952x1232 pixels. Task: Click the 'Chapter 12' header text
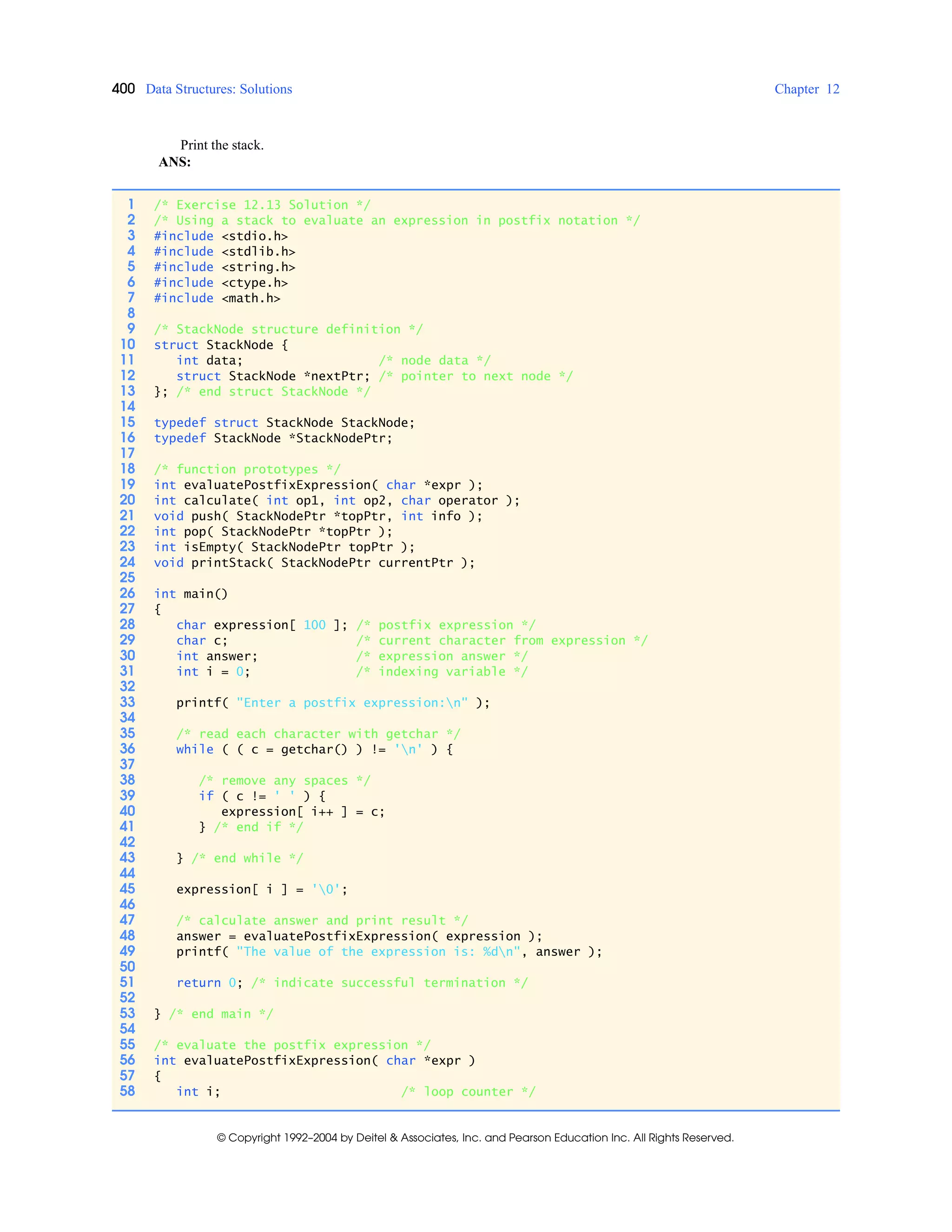(x=807, y=89)
